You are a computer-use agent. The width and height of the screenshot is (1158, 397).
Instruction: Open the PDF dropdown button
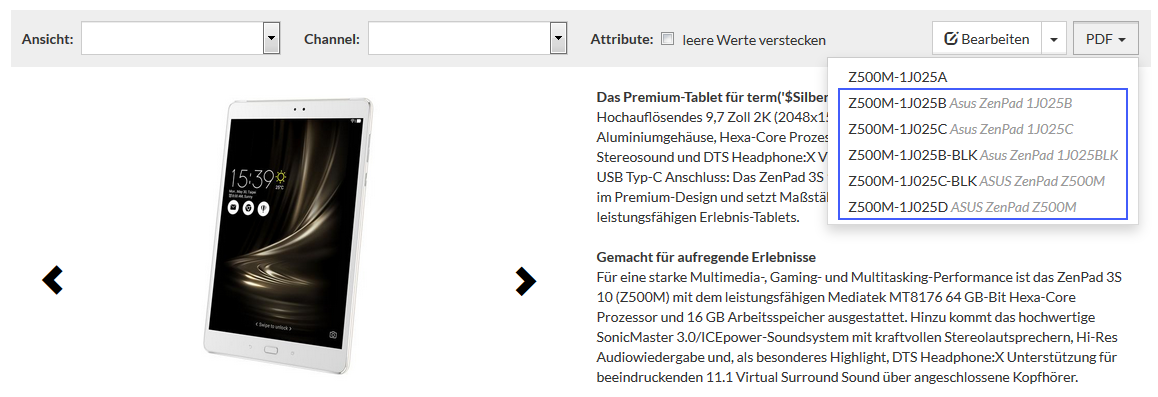1106,39
